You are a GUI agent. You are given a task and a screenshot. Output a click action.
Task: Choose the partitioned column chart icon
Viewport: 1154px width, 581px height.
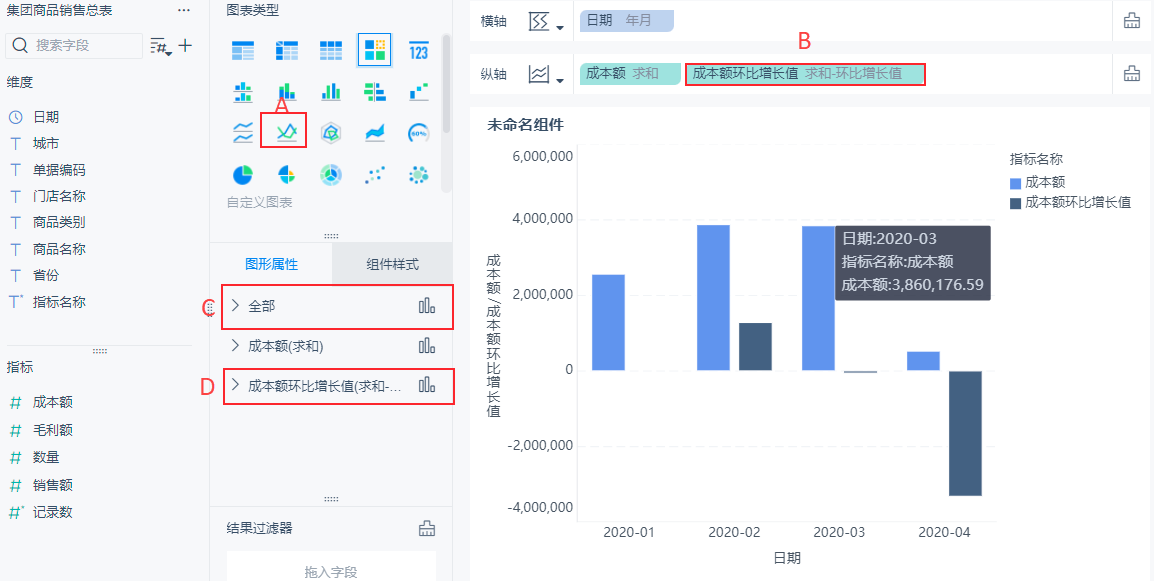[x=243, y=91]
